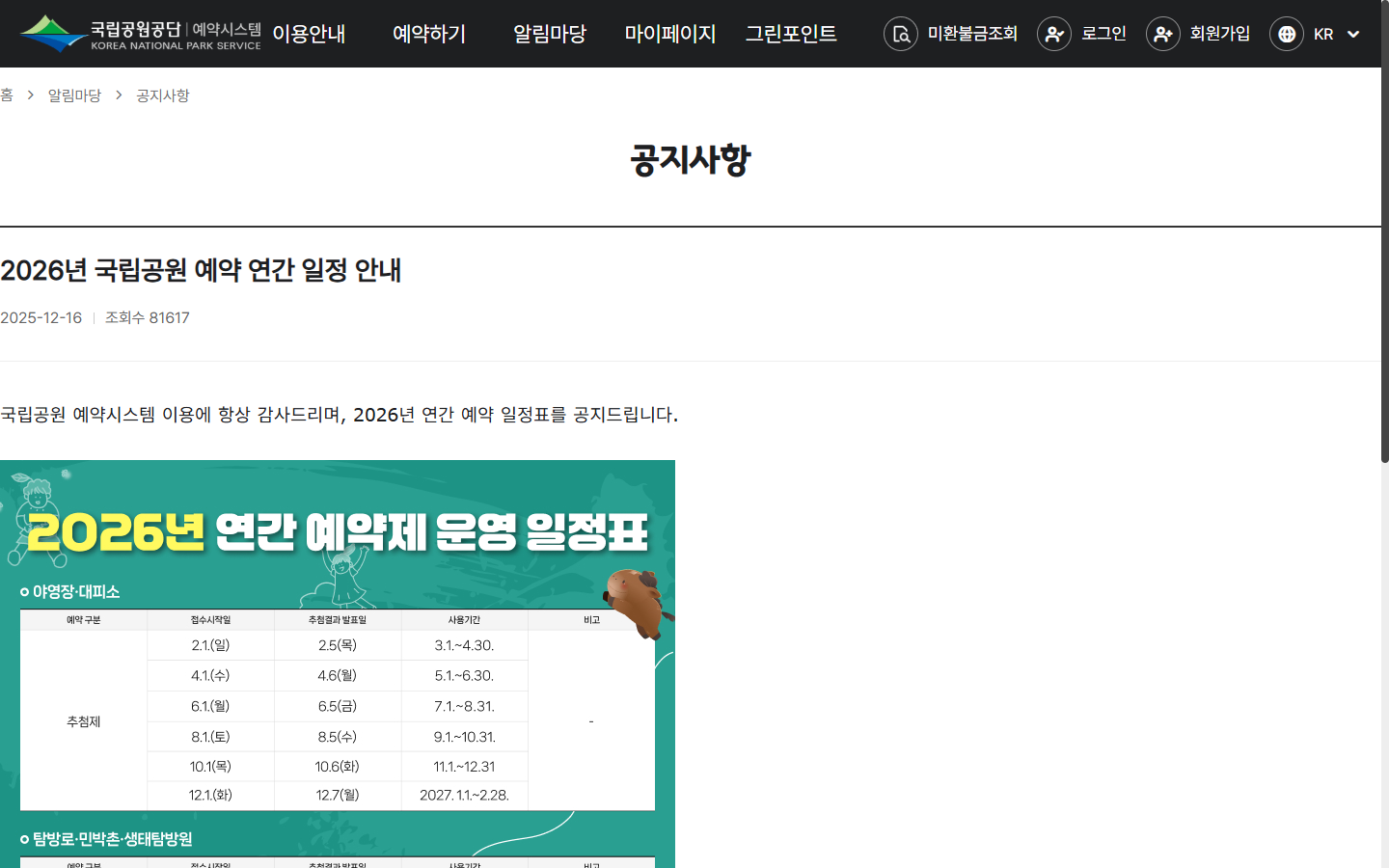
Task: Open the Korea National Park Service logo
Action: [140, 34]
